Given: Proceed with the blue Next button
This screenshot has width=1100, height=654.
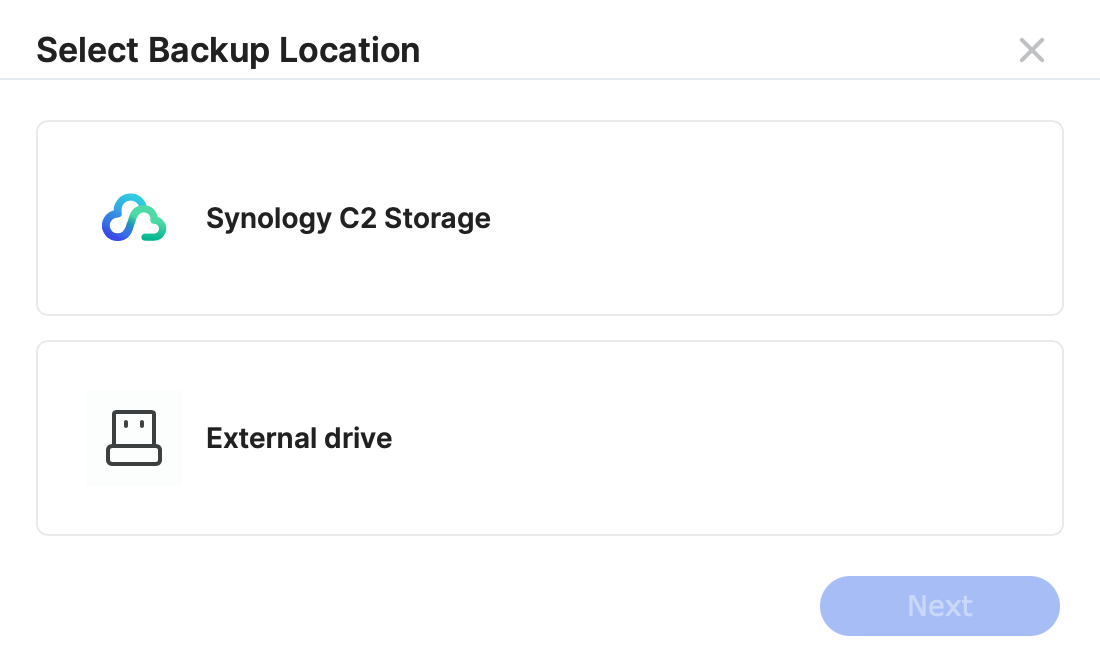Looking at the screenshot, I should pos(939,606).
